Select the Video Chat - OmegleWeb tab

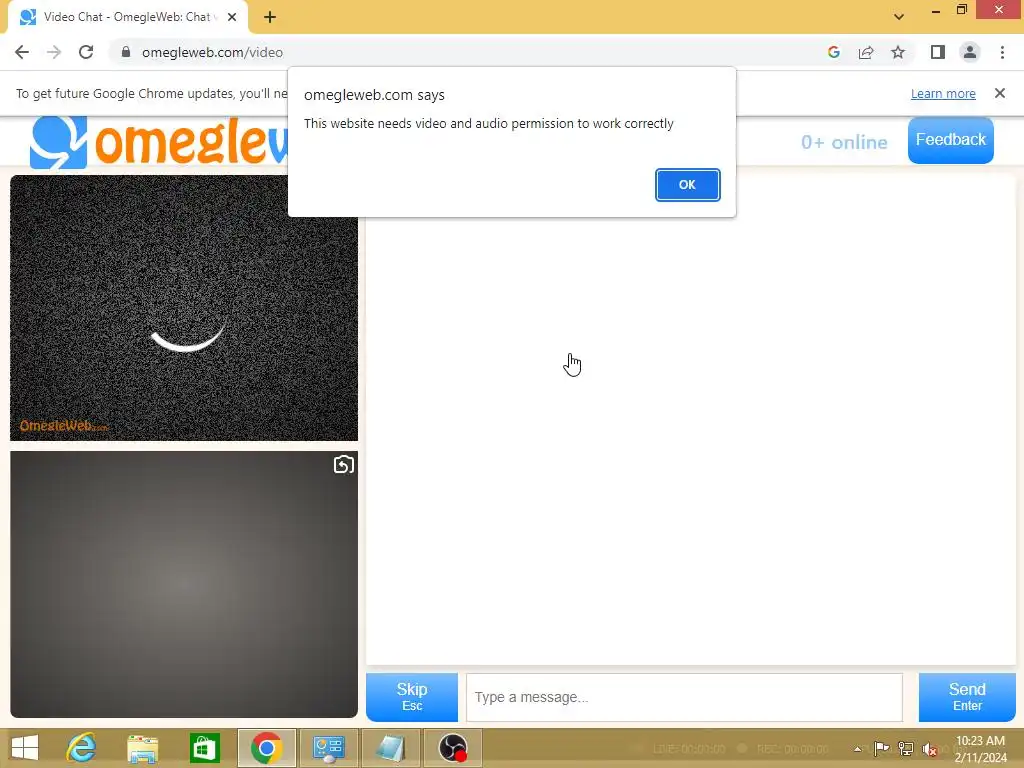tap(127, 17)
